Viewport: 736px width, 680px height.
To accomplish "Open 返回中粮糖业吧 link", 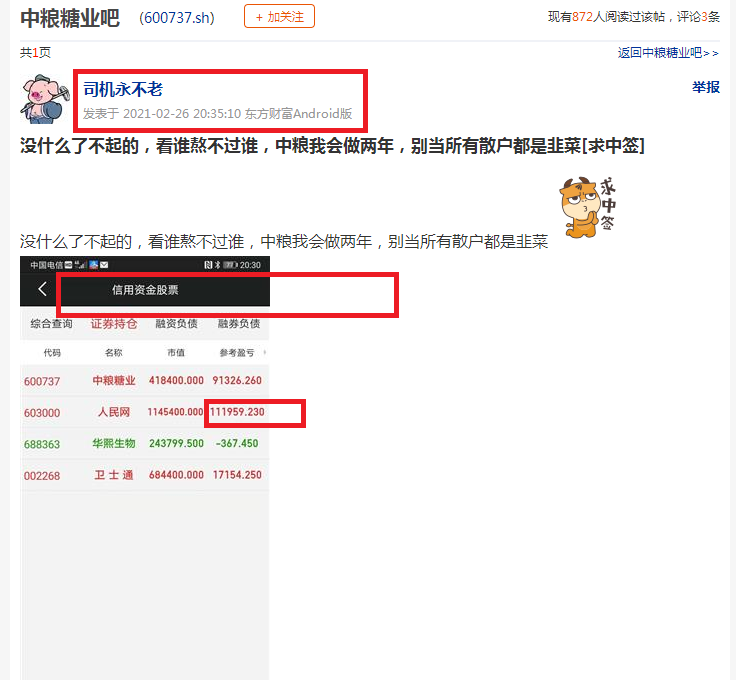I will [668, 53].
